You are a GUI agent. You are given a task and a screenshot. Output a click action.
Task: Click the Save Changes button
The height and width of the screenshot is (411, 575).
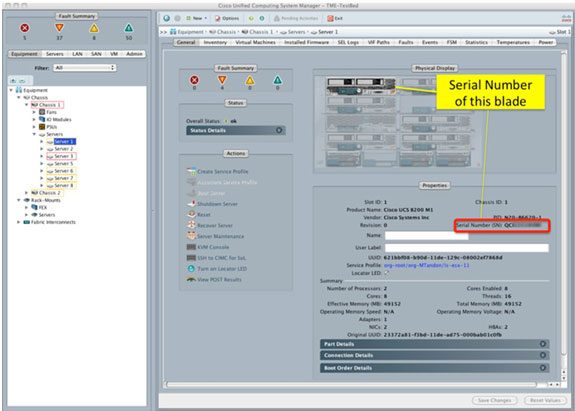pos(494,400)
